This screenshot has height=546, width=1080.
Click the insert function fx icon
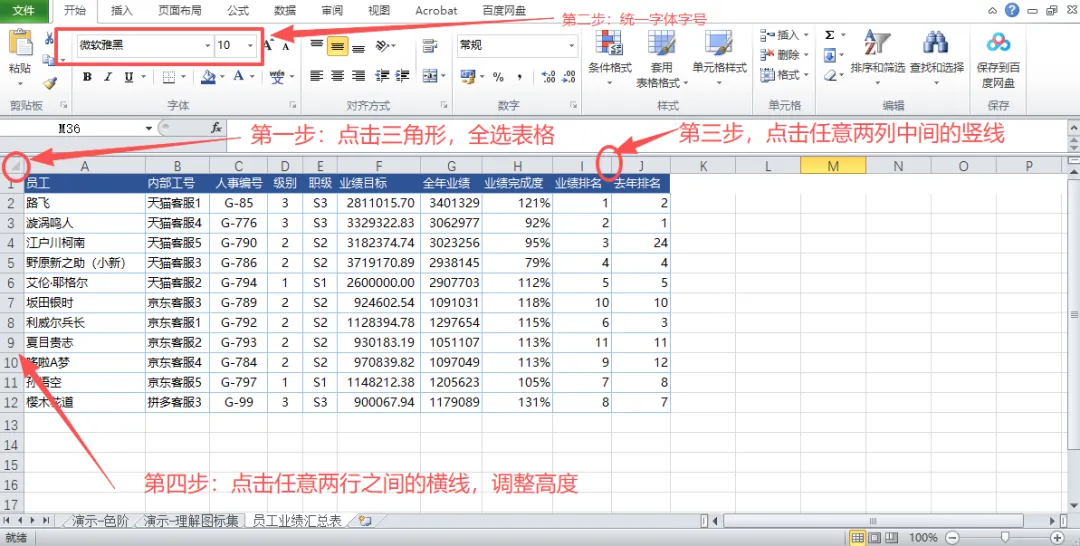coord(216,128)
